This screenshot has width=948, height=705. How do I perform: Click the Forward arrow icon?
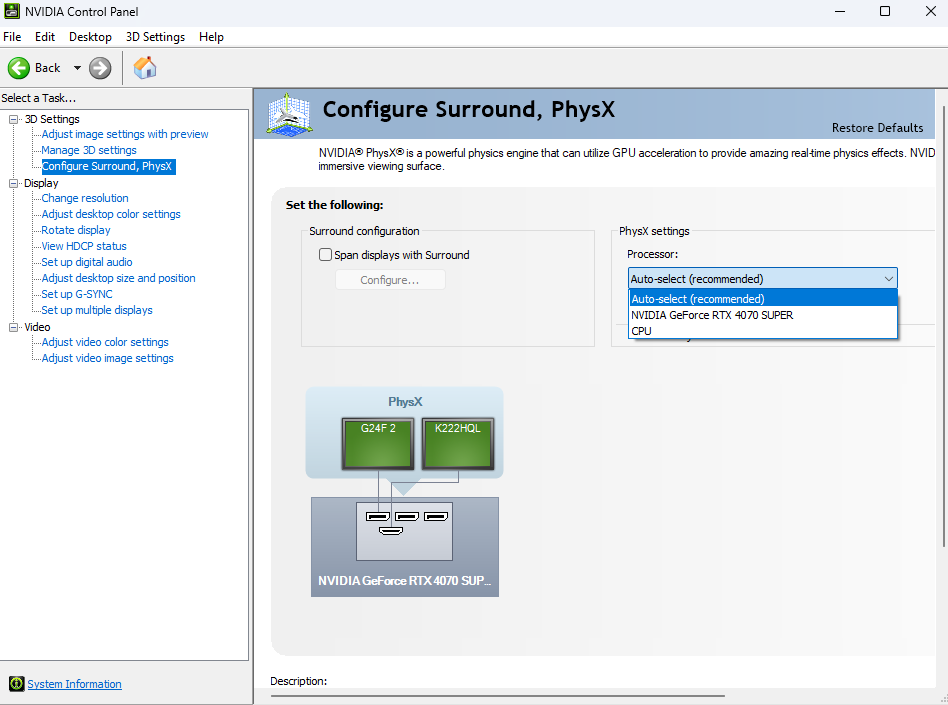[x=100, y=68]
